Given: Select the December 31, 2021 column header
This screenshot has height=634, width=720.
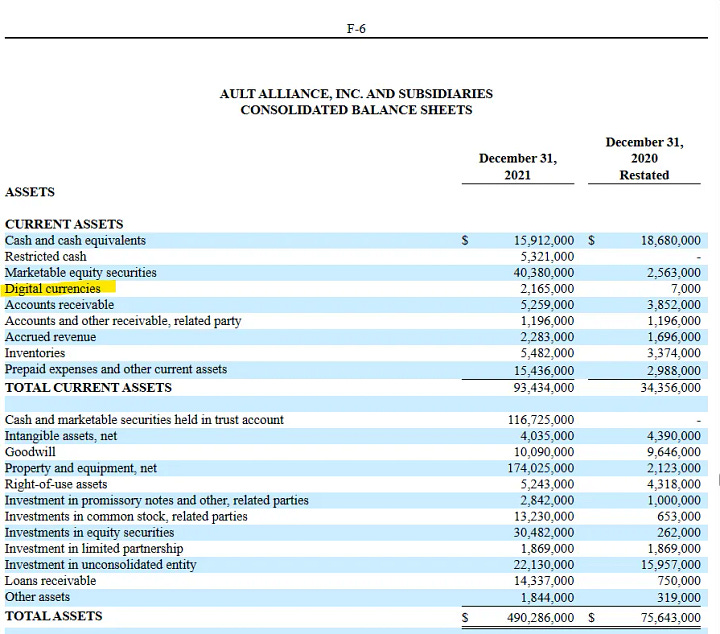Looking at the screenshot, I should point(518,167).
